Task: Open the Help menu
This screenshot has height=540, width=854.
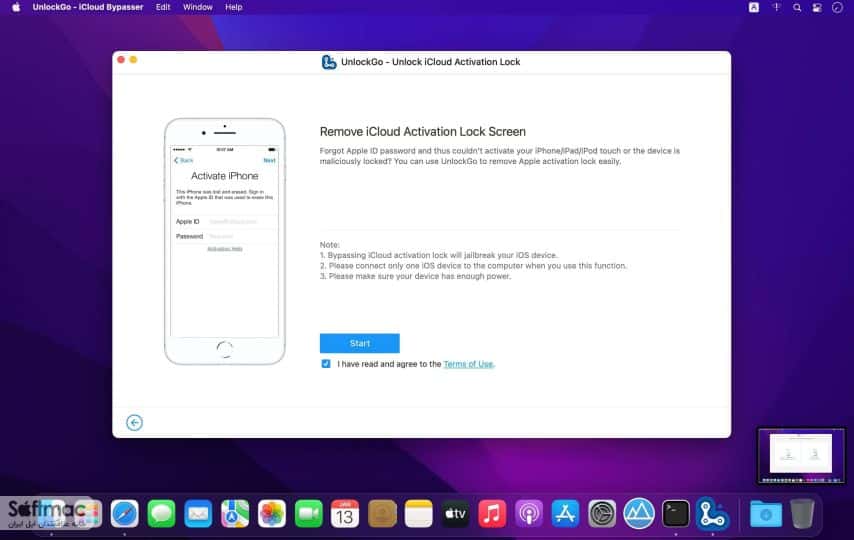Action: pos(234,7)
